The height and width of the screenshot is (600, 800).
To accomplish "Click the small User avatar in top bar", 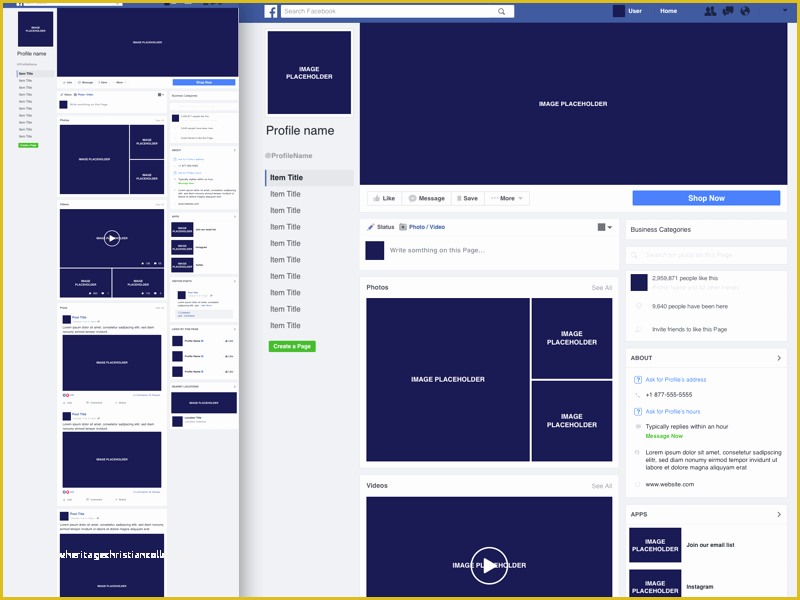I will coord(619,11).
